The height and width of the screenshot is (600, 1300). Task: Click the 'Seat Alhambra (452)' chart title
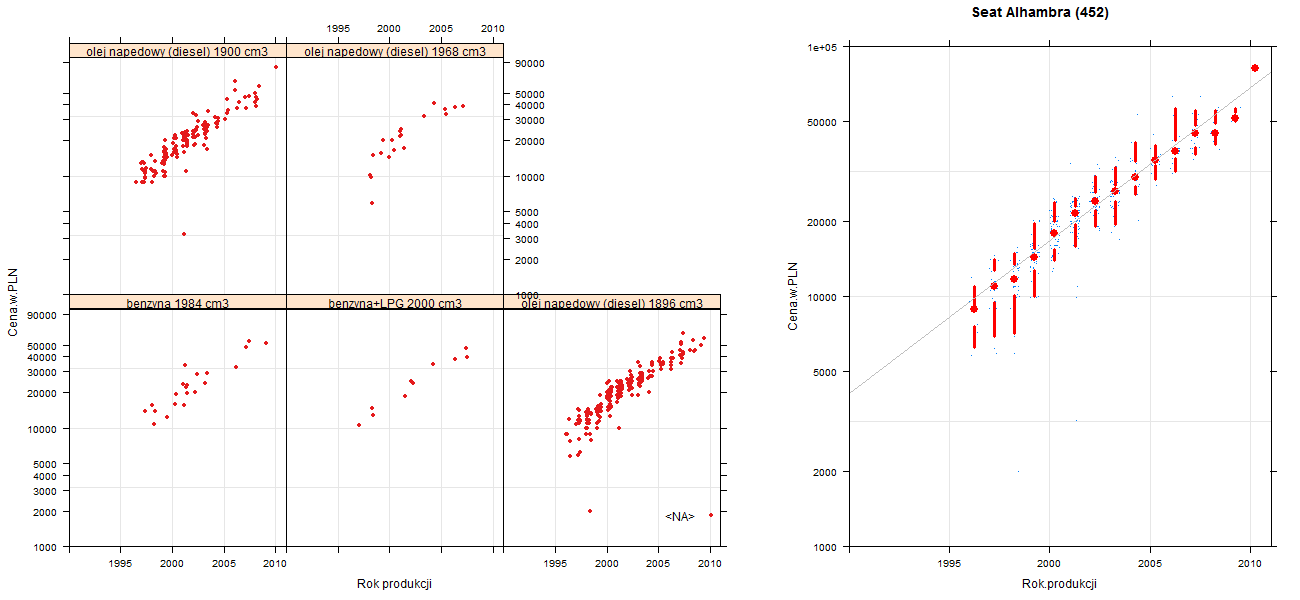(1040, 13)
